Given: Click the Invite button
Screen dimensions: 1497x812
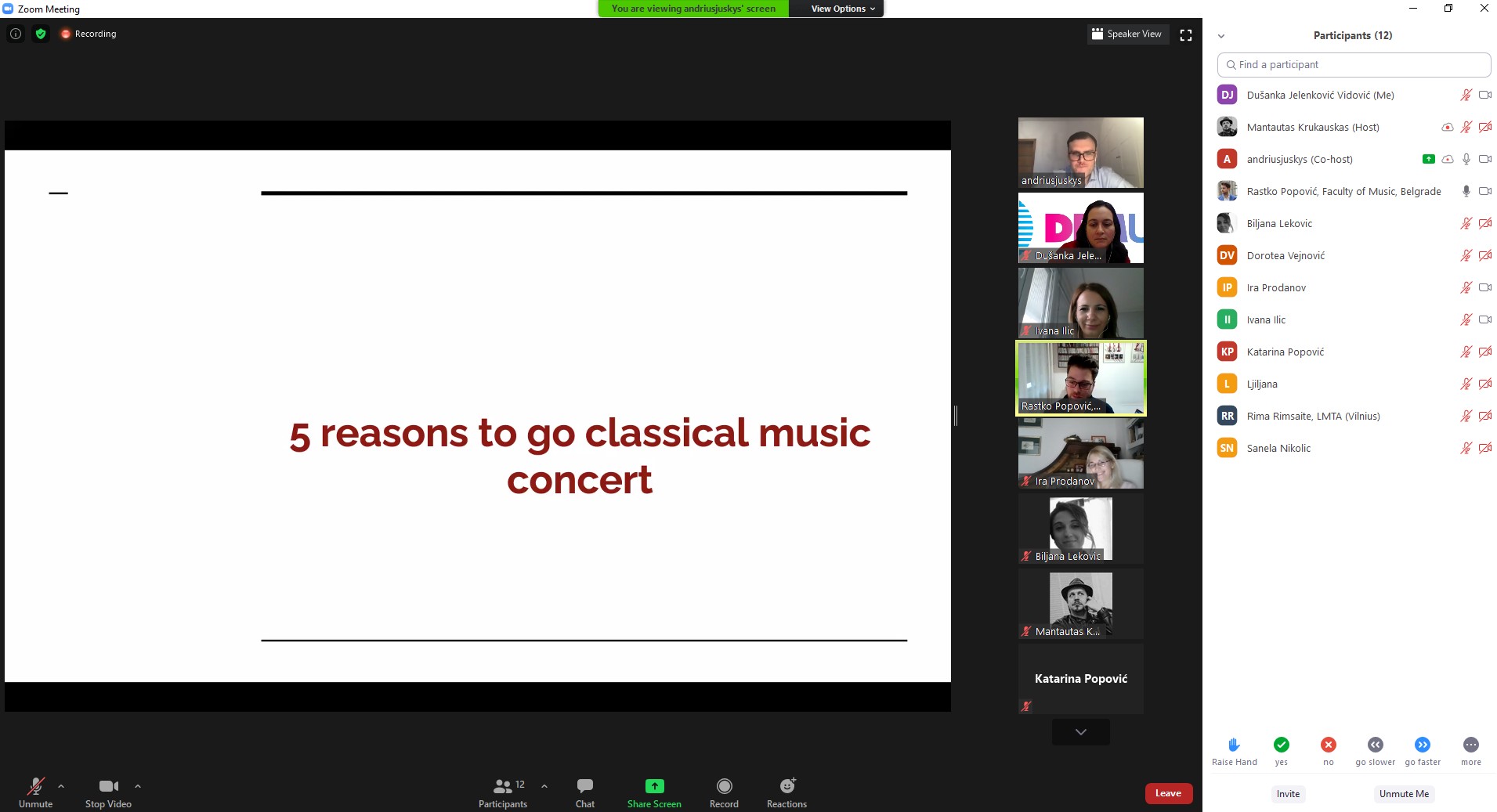Looking at the screenshot, I should coord(1288,794).
